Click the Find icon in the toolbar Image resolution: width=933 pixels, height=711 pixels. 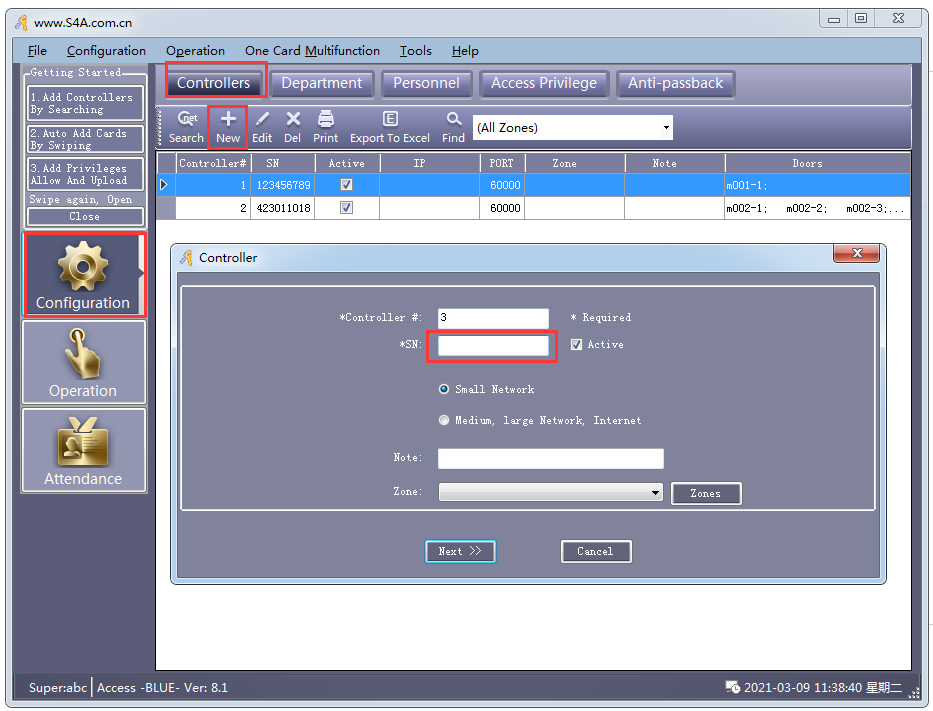coord(453,125)
